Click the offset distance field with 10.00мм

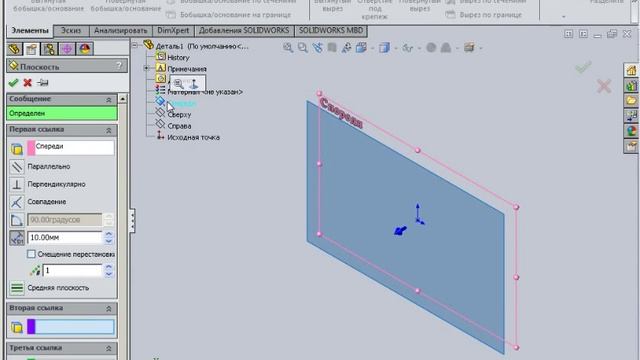click(64, 237)
